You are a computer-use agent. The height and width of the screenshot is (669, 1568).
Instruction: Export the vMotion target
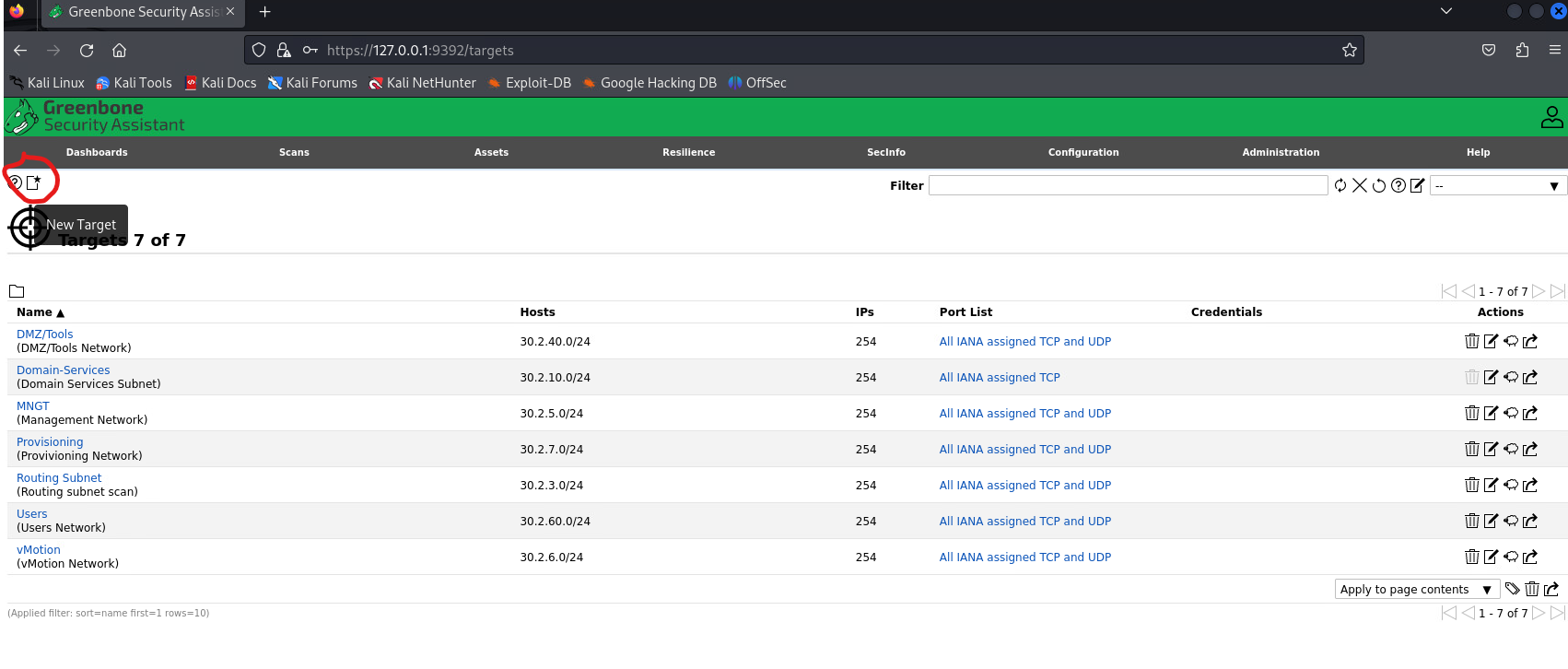[x=1530, y=557]
